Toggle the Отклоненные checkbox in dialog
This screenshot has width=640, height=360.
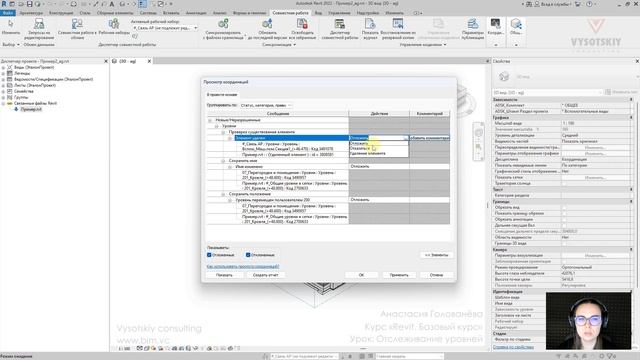[x=248, y=255]
